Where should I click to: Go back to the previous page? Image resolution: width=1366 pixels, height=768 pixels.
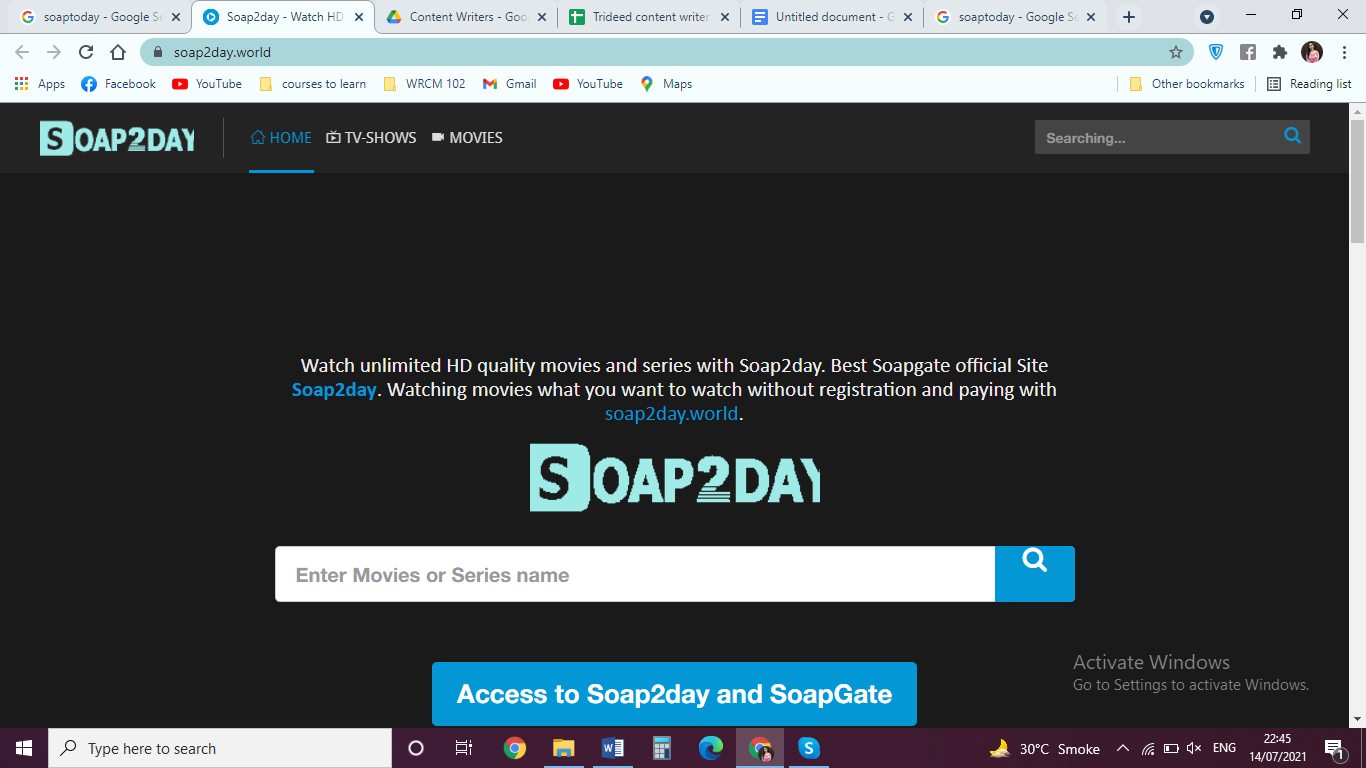[x=22, y=52]
